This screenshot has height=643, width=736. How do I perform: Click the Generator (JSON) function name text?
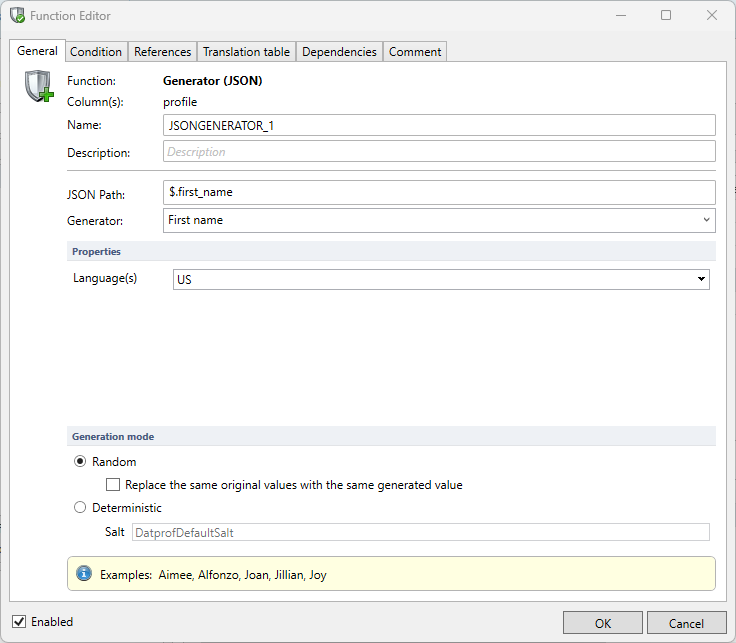(213, 81)
